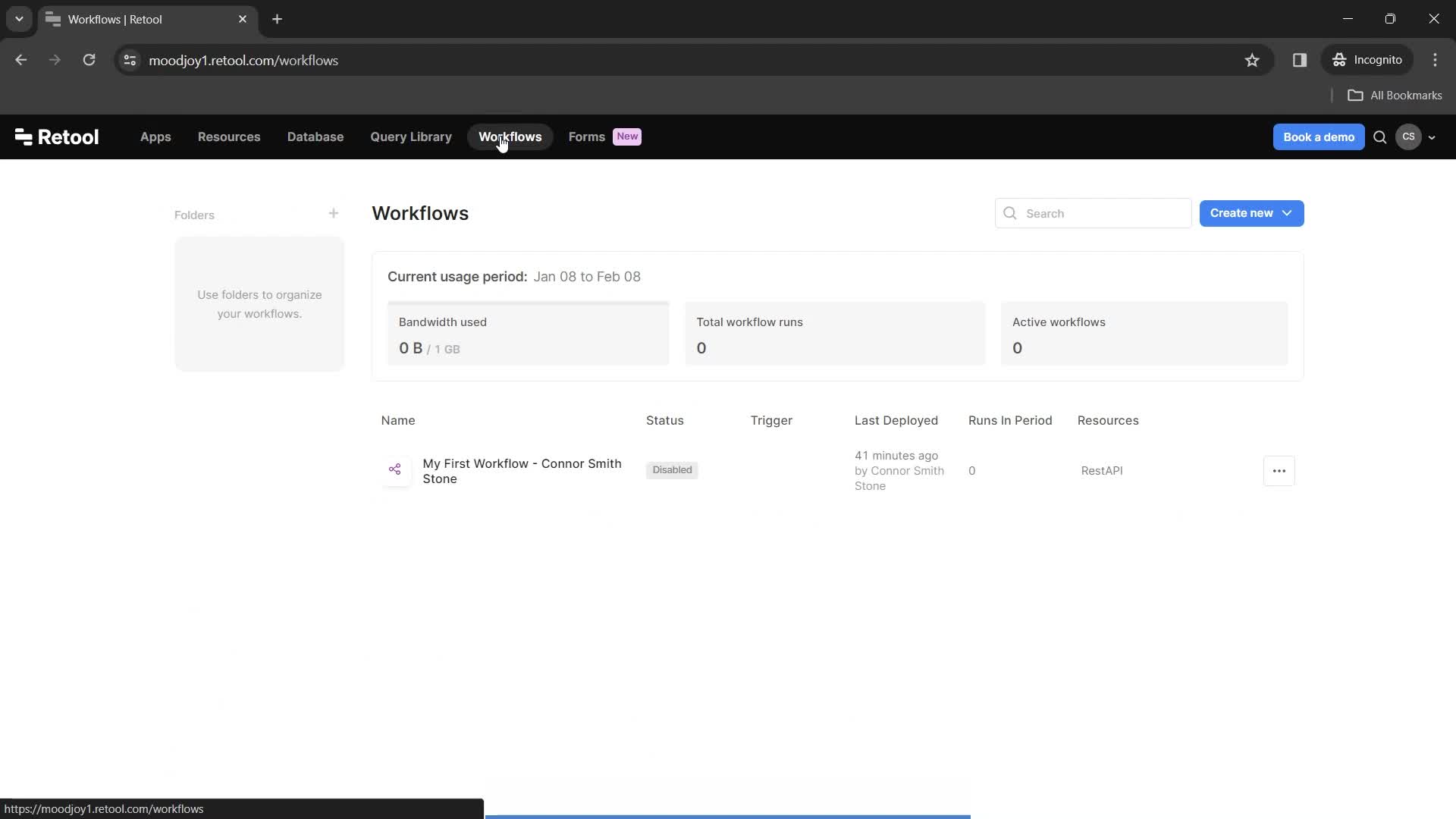
Task: Toggle Incognito mode indicator
Action: click(x=1370, y=60)
